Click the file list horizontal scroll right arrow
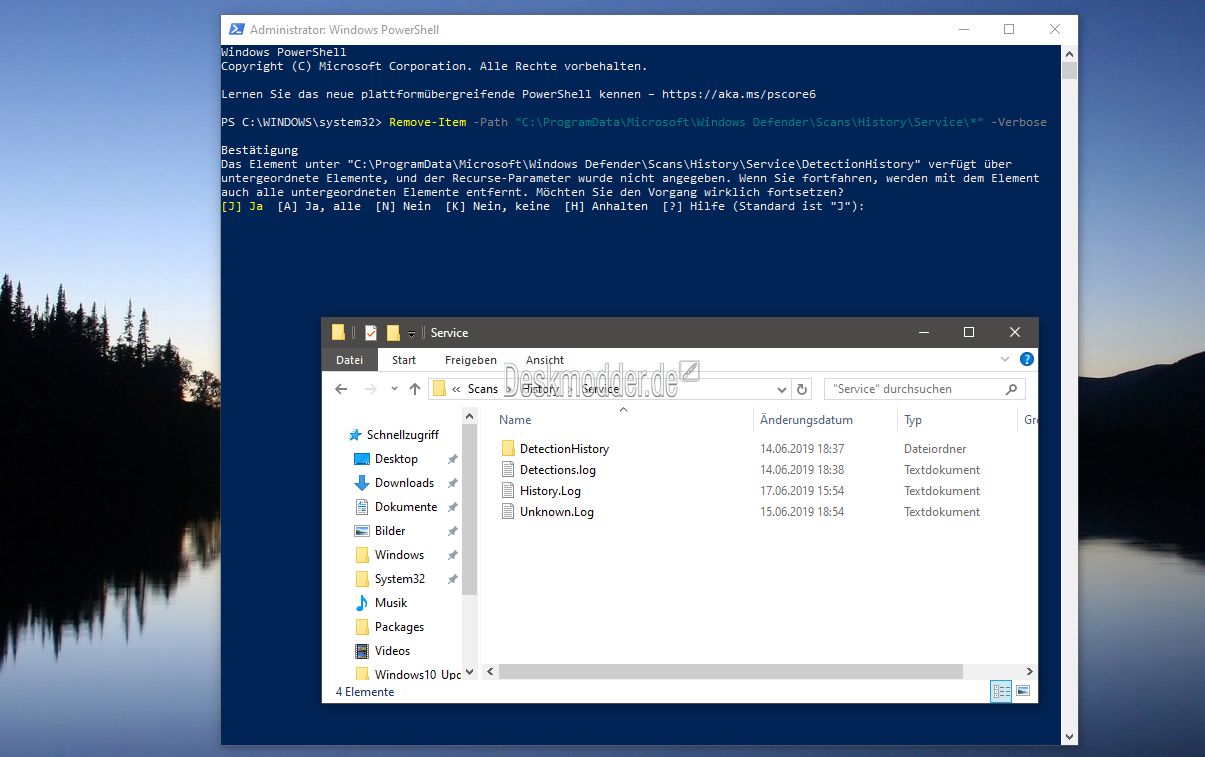This screenshot has height=757, width=1205. (x=1030, y=672)
